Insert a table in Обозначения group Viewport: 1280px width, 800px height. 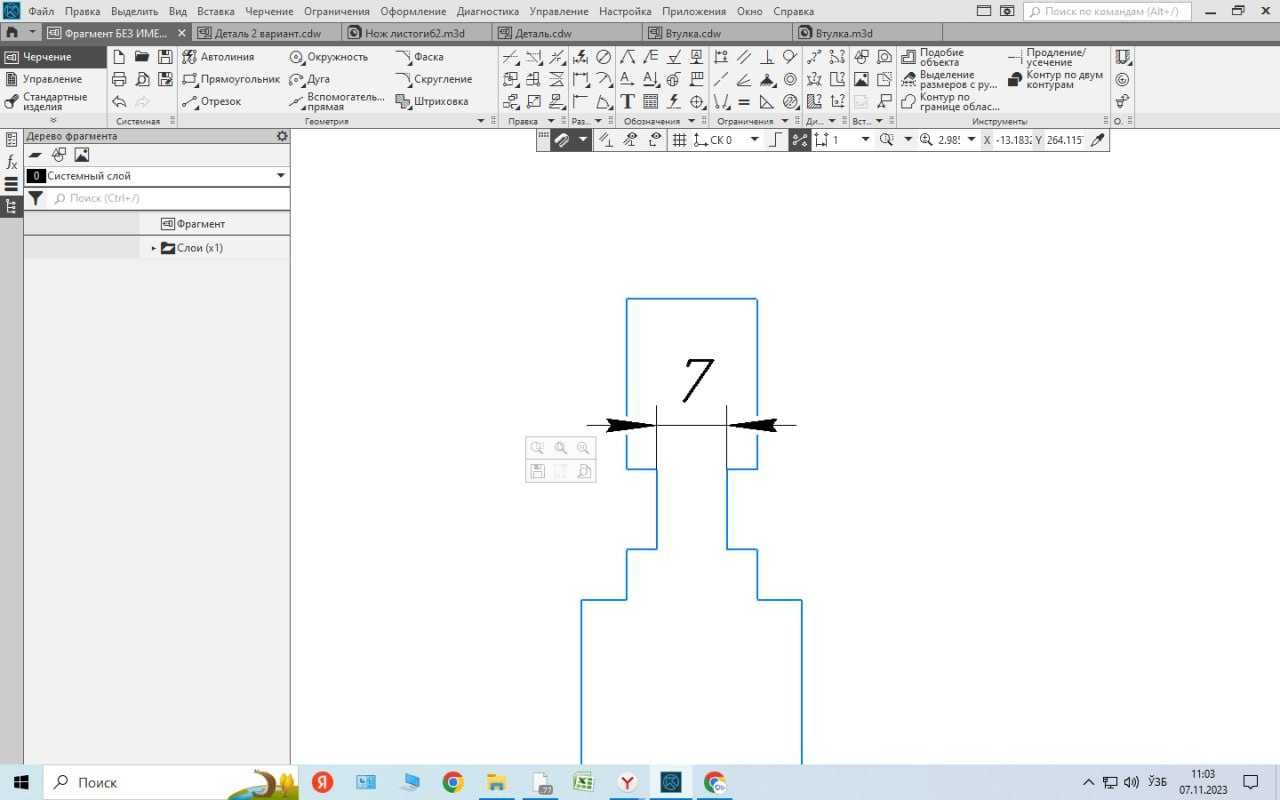(650, 101)
